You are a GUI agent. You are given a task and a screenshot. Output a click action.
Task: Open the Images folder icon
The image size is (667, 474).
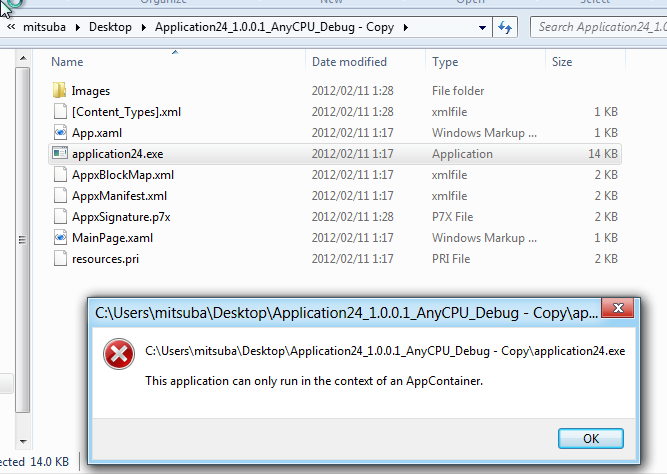click(x=60, y=90)
